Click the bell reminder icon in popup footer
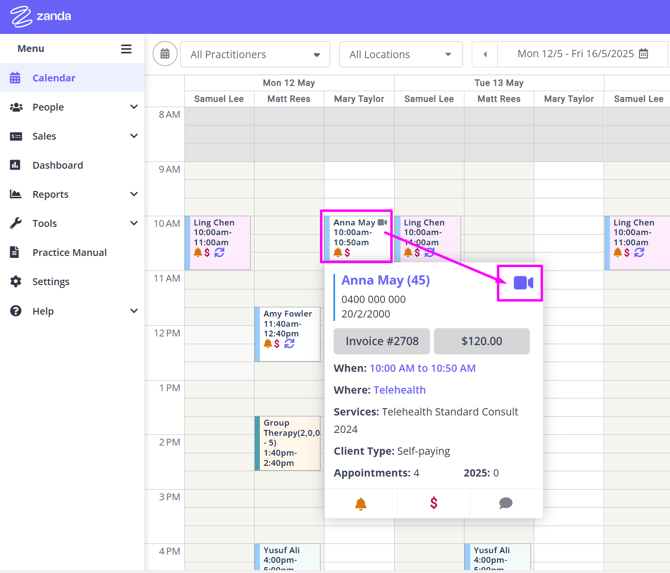The width and height of the screenshot is (670, 573). [361, 503]
